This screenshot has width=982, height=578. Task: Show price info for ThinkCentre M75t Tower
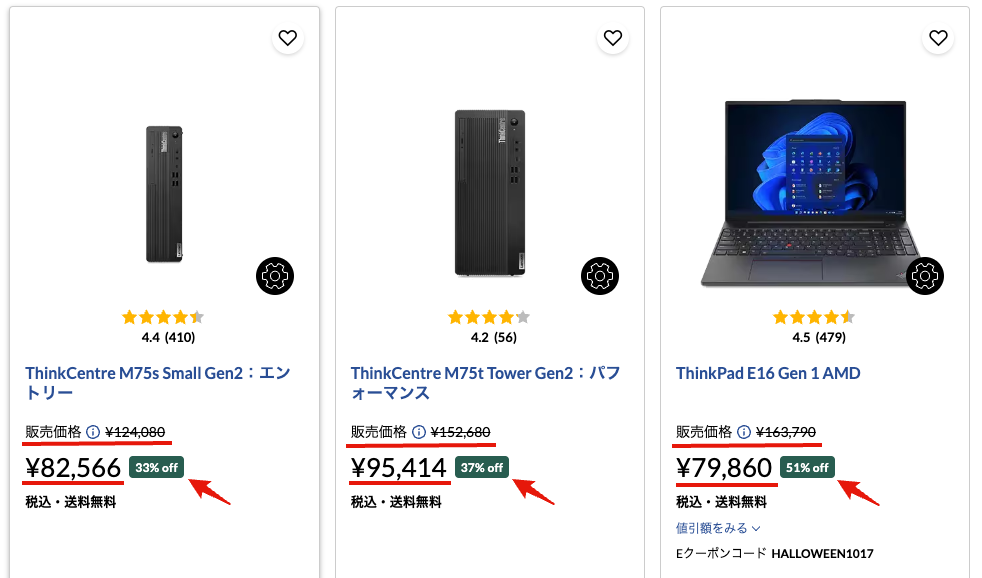(418, 432)
